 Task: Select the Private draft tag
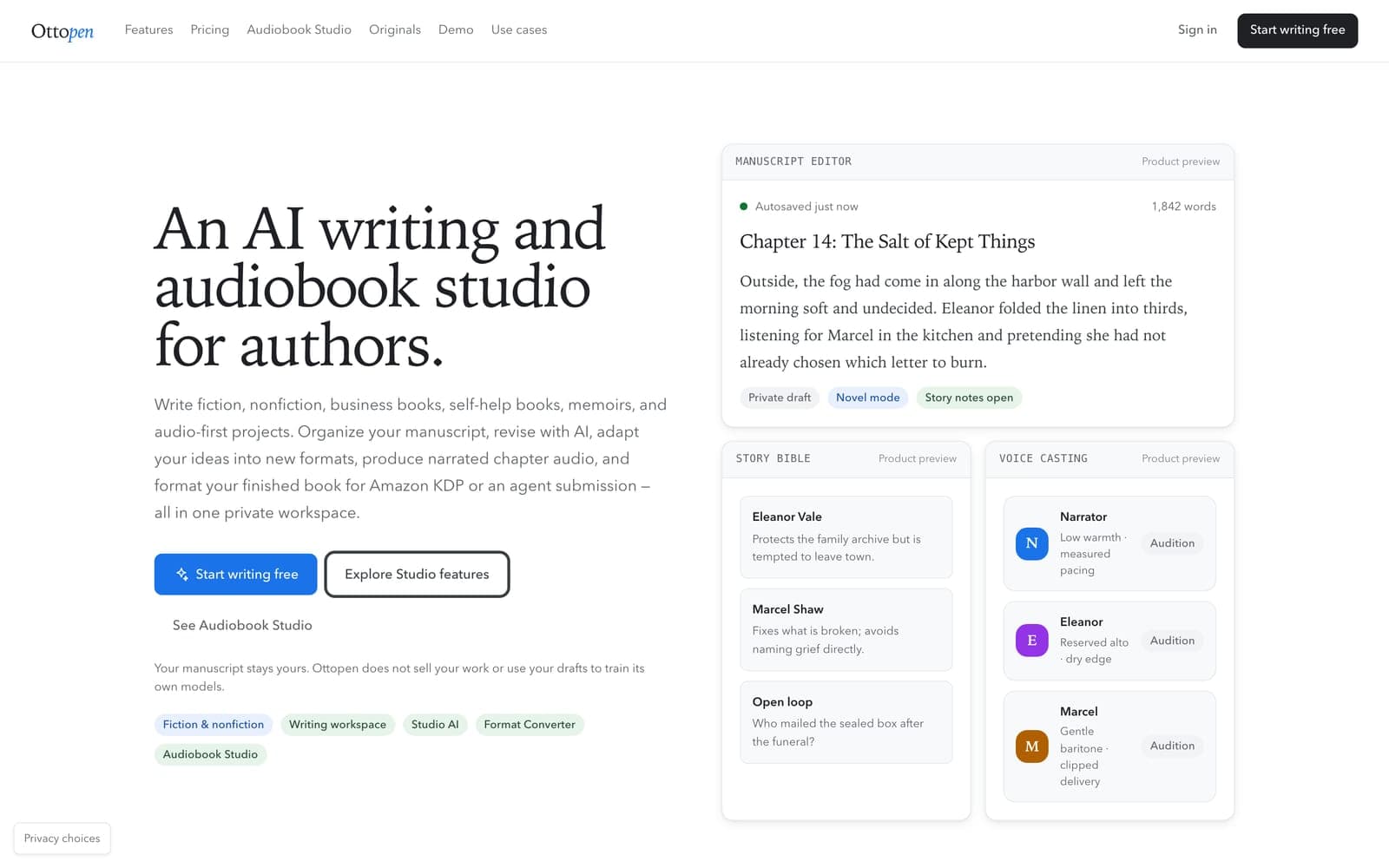(x=780, y=398)
